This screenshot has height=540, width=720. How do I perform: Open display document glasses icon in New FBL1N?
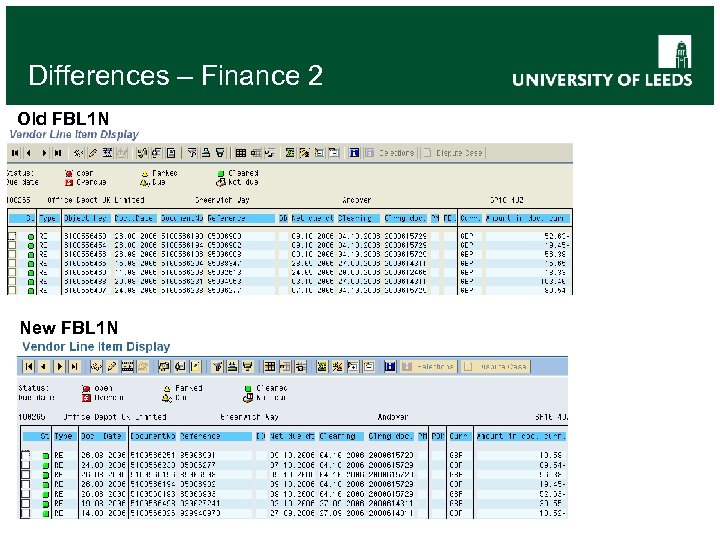[96, 366]
